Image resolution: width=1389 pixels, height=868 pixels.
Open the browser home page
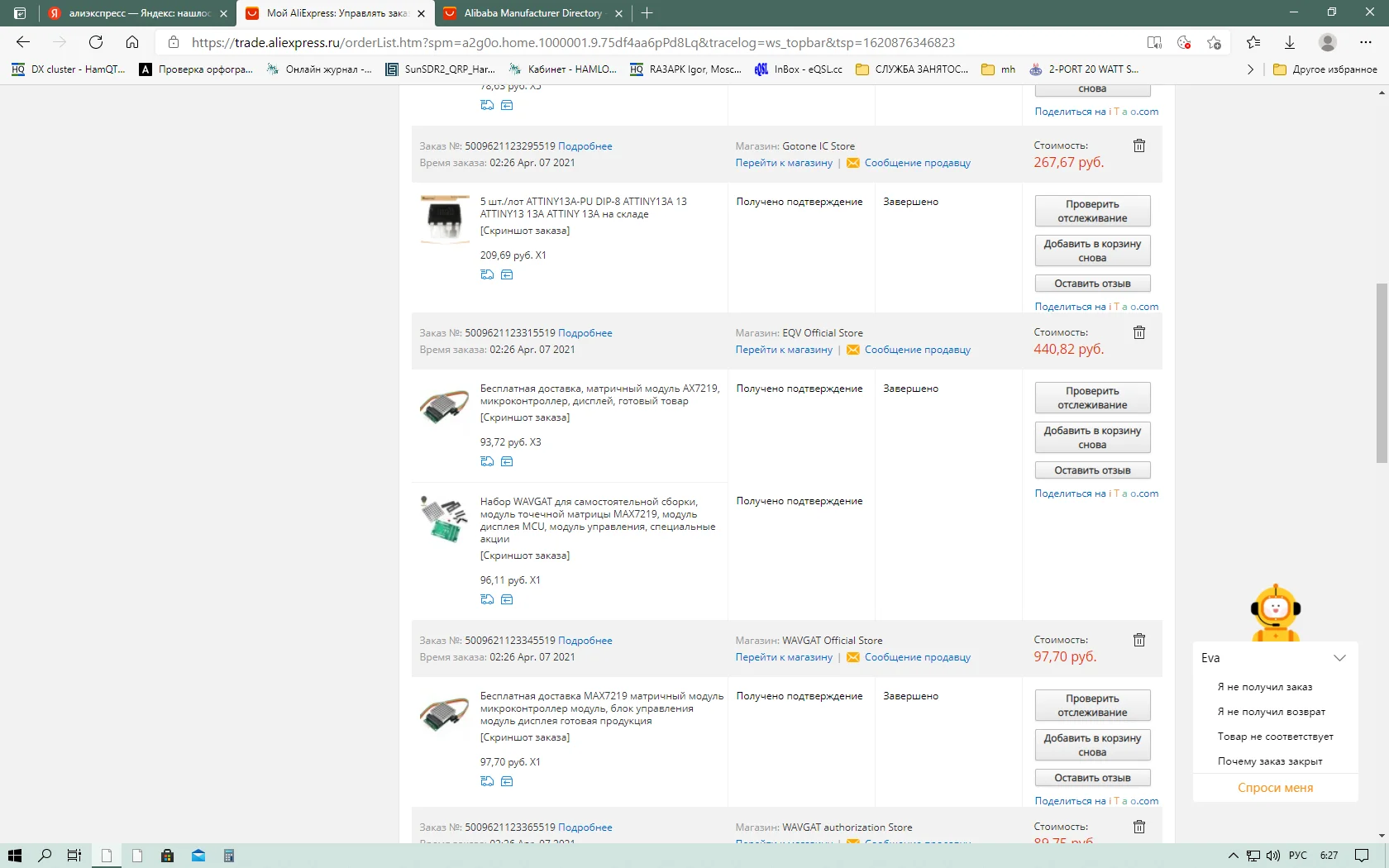tap(132, 42)
